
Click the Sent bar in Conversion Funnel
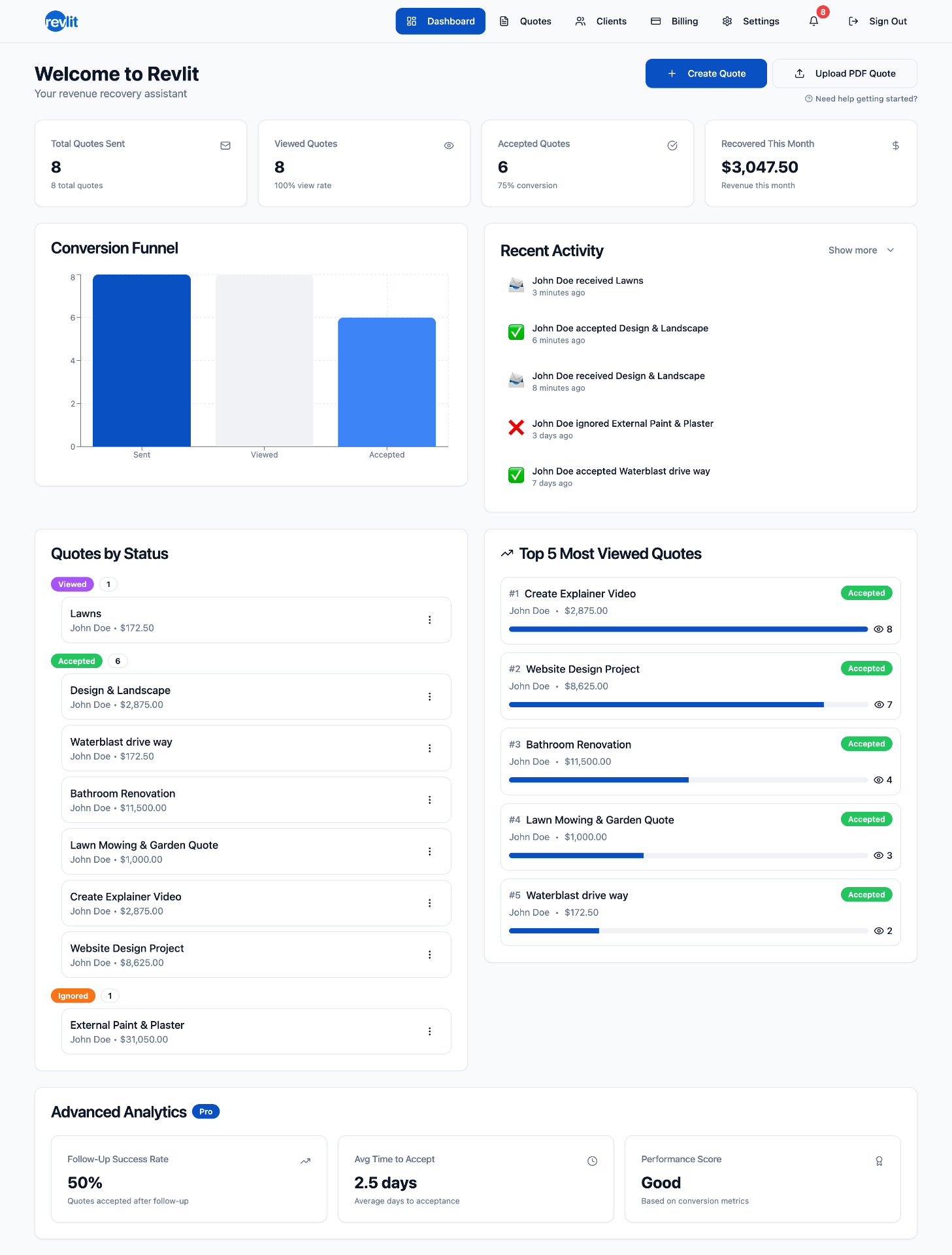tap(142, 361)
